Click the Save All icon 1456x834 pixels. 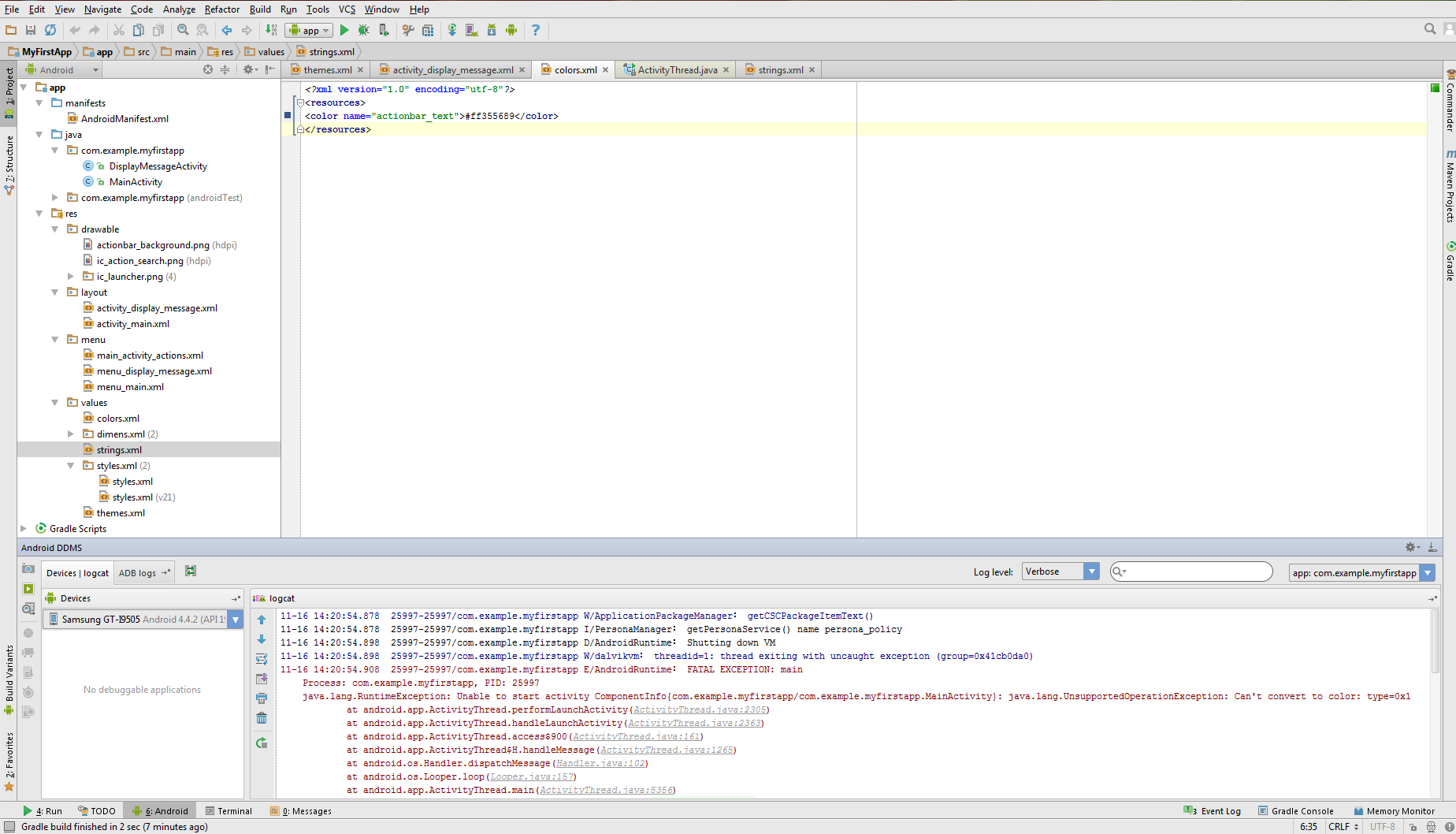click(x=31, y=30)
